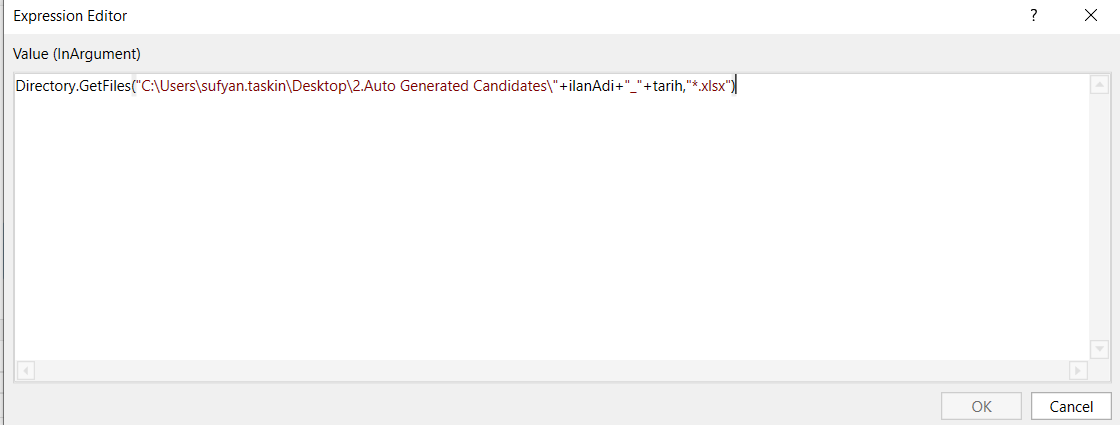Click the horizontal scrollbar right arrow
The image size is (1120, 425).
click(1078, 370)
